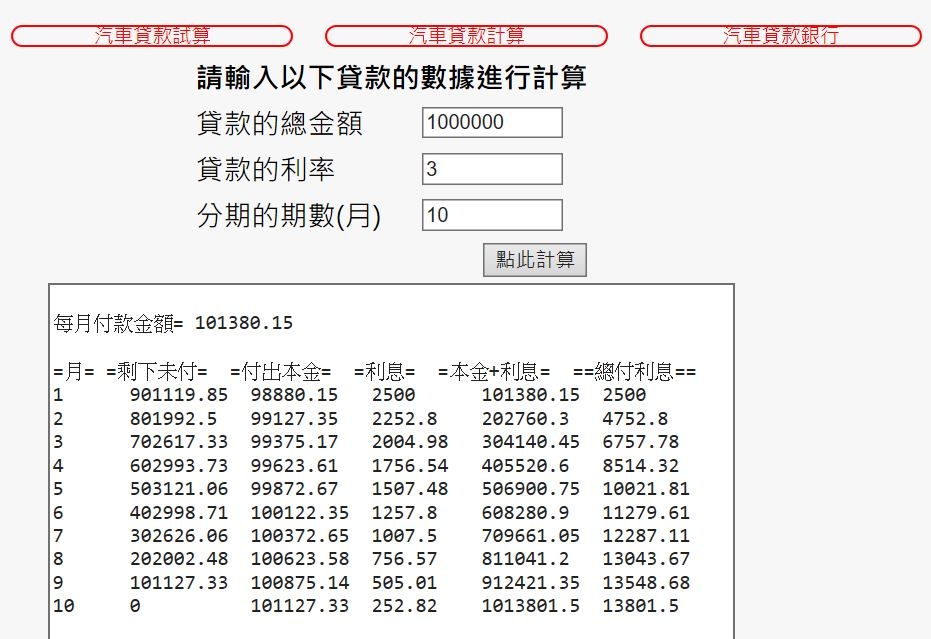Click the 分期的期數(月) label
The image size is (931, 639).
coord(289,216)
